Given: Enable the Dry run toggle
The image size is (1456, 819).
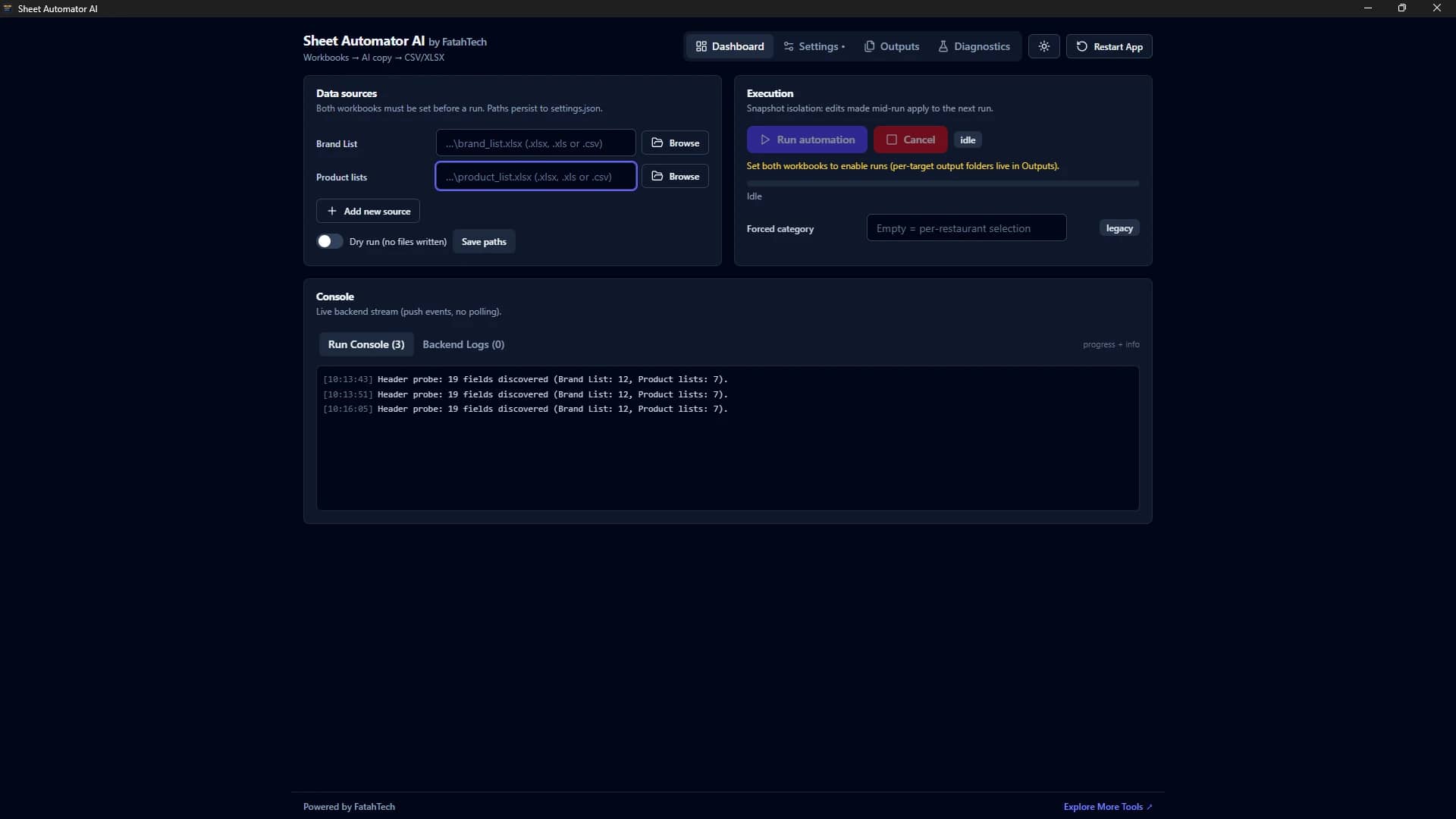Looking at the screenshot, I should pos(329,241).
